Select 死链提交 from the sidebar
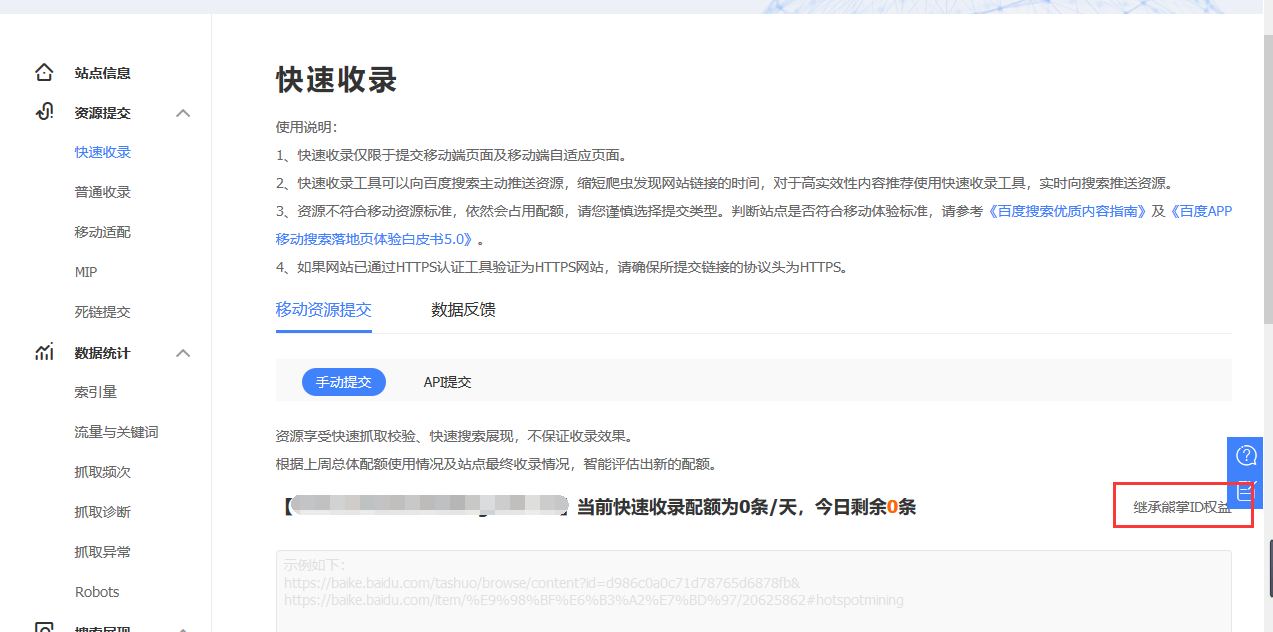Viewport: 1273px width, 632px height. click(102, 312)
